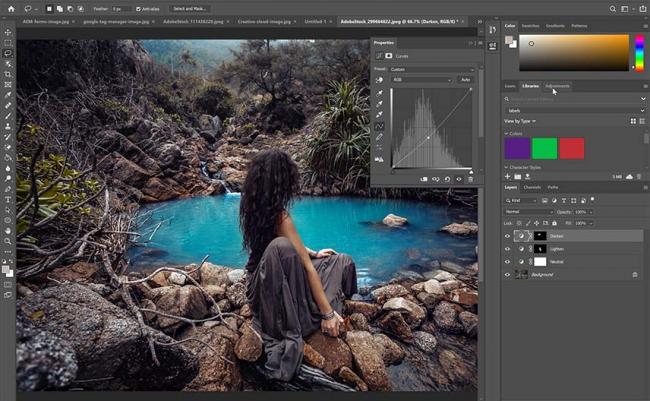Click the Auto button in Curves
This screenshot has width=650, height=401.
click(x=465, y=79)
